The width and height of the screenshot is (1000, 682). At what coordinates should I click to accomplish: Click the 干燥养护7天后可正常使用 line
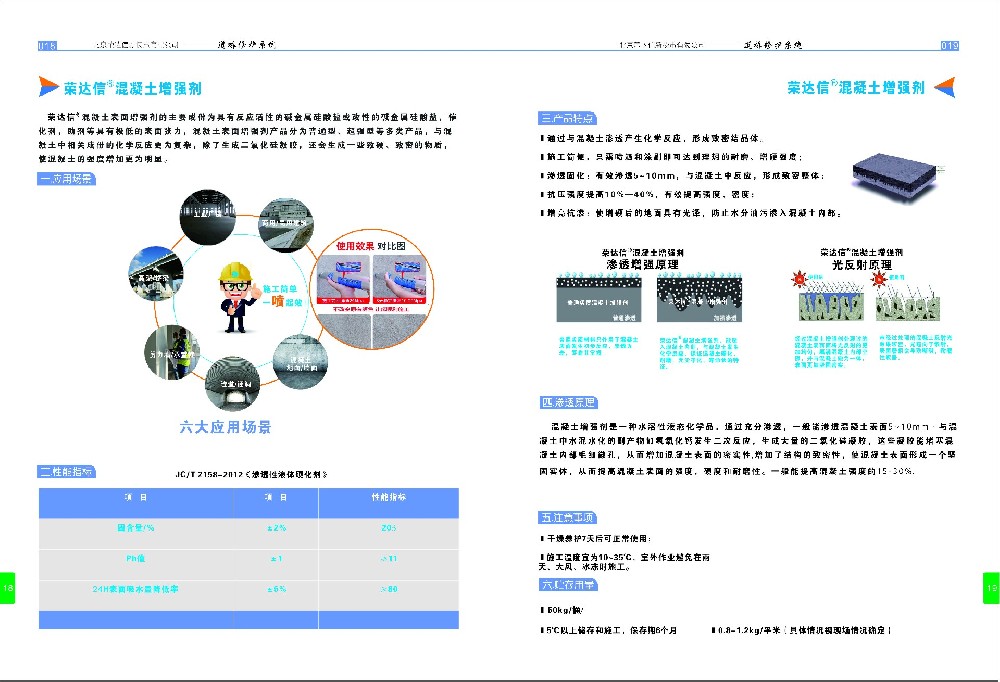click(x=596, y=538)
